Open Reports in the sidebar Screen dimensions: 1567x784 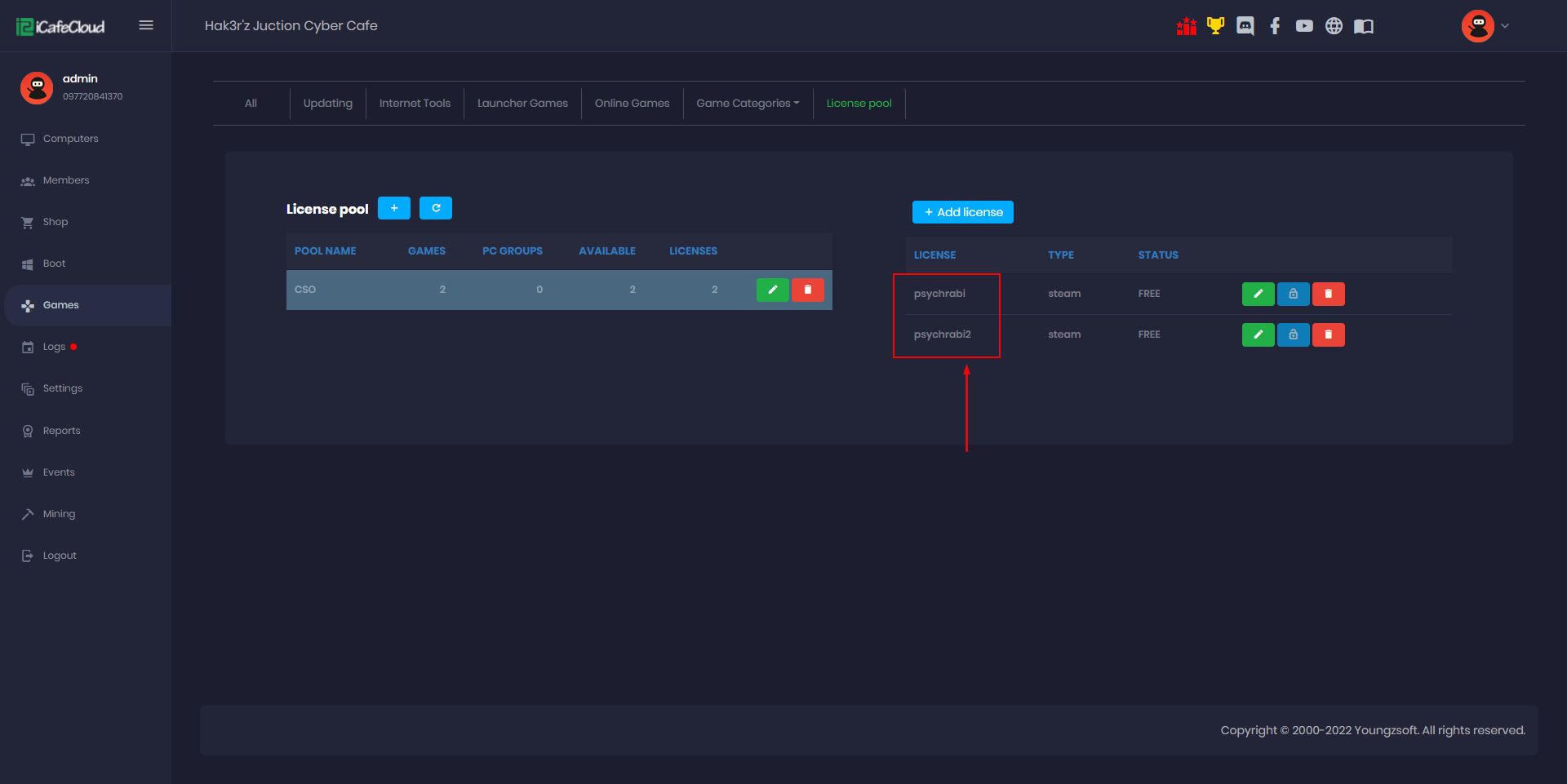(86, 431)
